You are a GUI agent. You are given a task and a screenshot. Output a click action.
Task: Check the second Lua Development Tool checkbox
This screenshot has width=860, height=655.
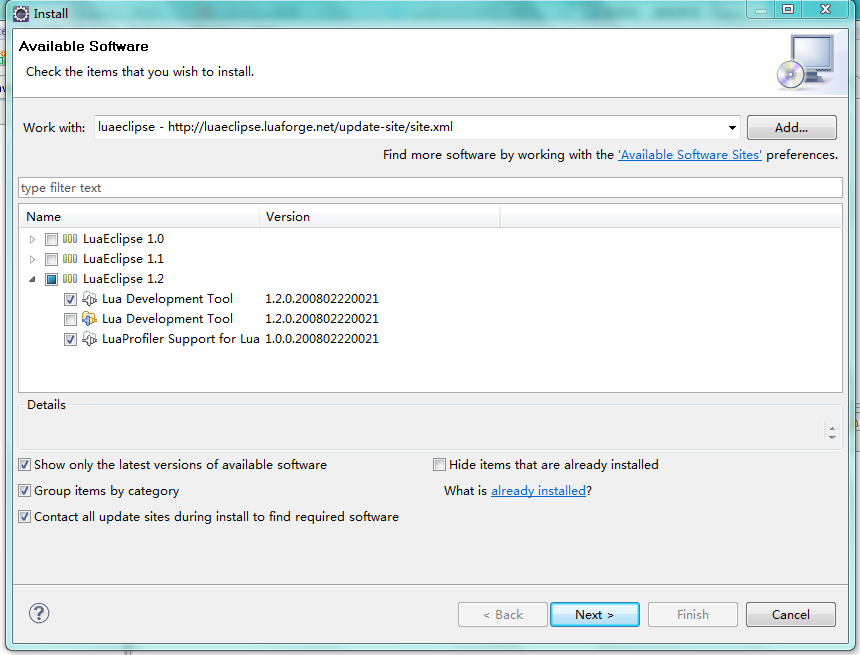click(x=70, y=319)
